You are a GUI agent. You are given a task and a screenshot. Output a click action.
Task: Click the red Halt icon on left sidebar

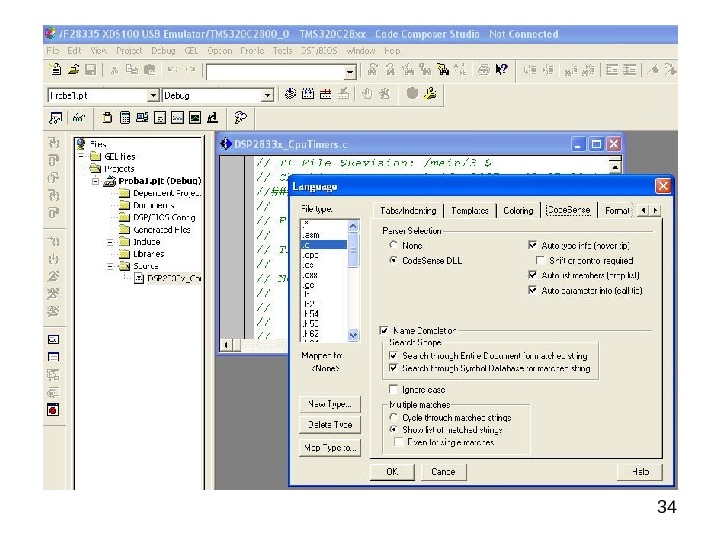(x=53, y=409)
